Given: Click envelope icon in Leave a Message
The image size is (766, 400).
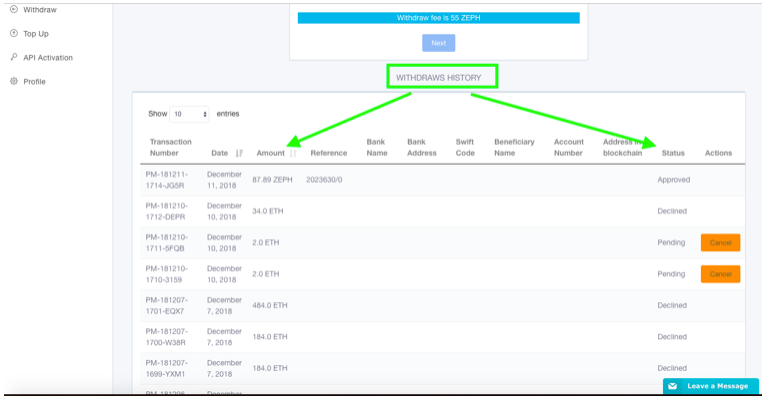Looking at the screenshot, I should pyautogui.click(x=673, y=386).
